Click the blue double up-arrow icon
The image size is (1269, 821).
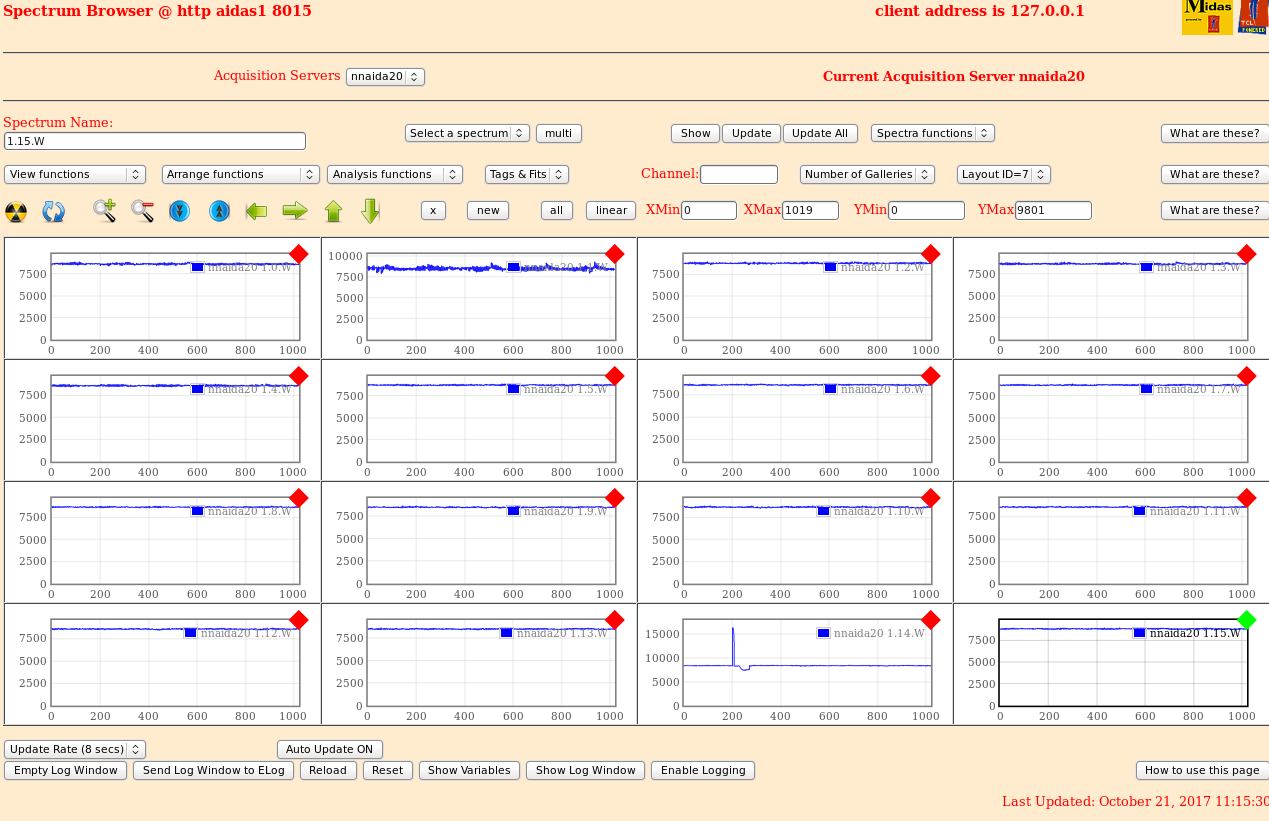tap(219, 211)
